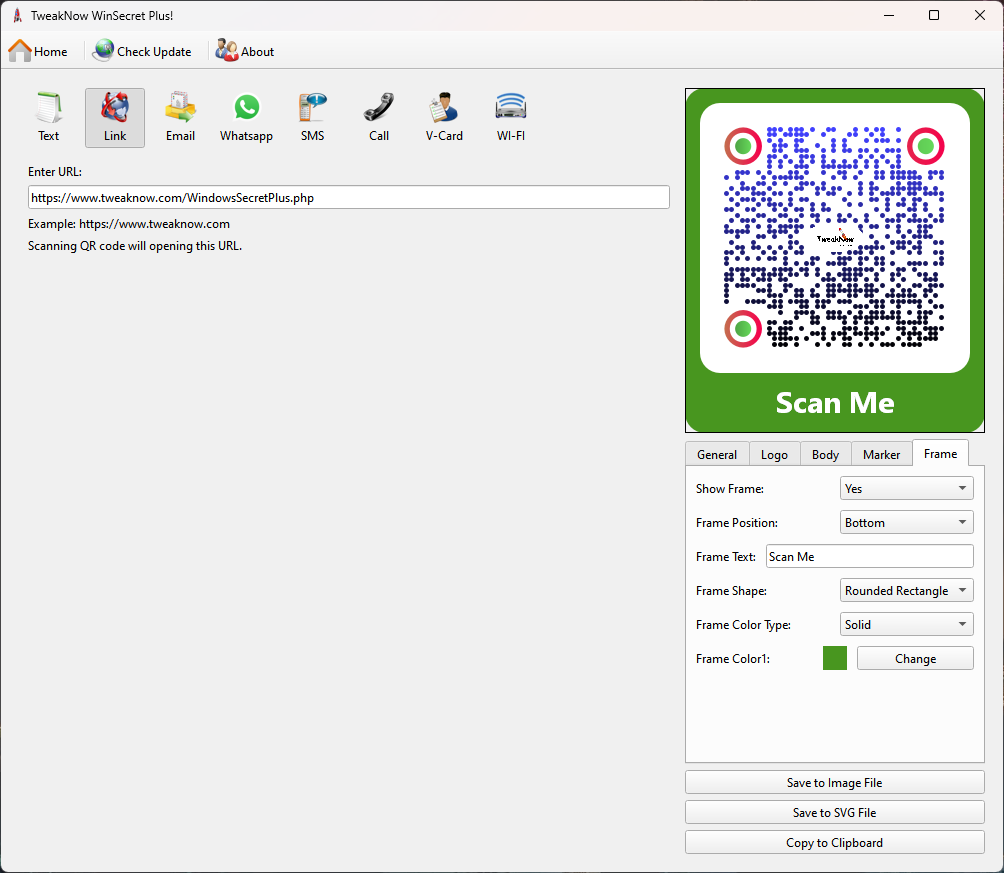Close the TweakNow WinSecret window

click(x=980, y=15)
